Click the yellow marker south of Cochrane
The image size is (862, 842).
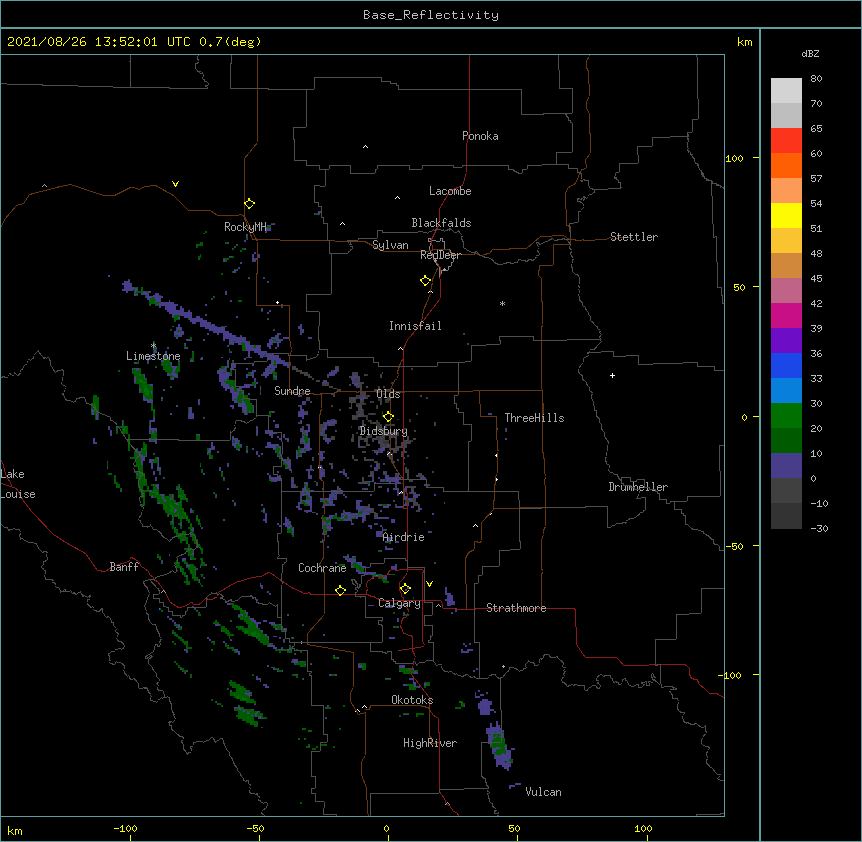[x=340, y=590]
